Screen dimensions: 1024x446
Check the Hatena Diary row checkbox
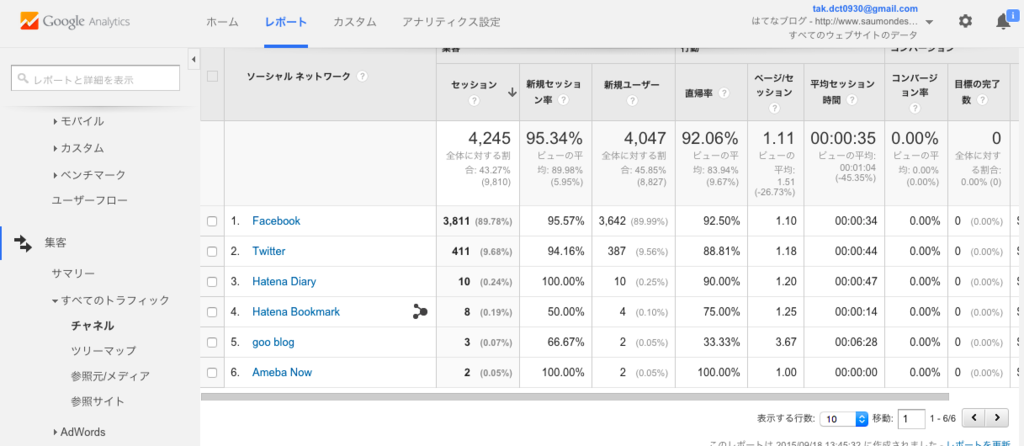pyautogui.click(x=212, y=282)
